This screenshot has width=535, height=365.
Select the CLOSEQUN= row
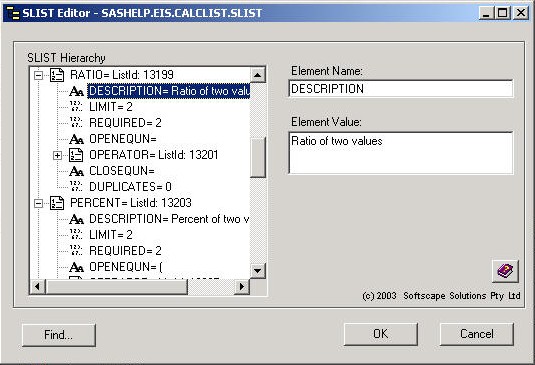point(122,171)
